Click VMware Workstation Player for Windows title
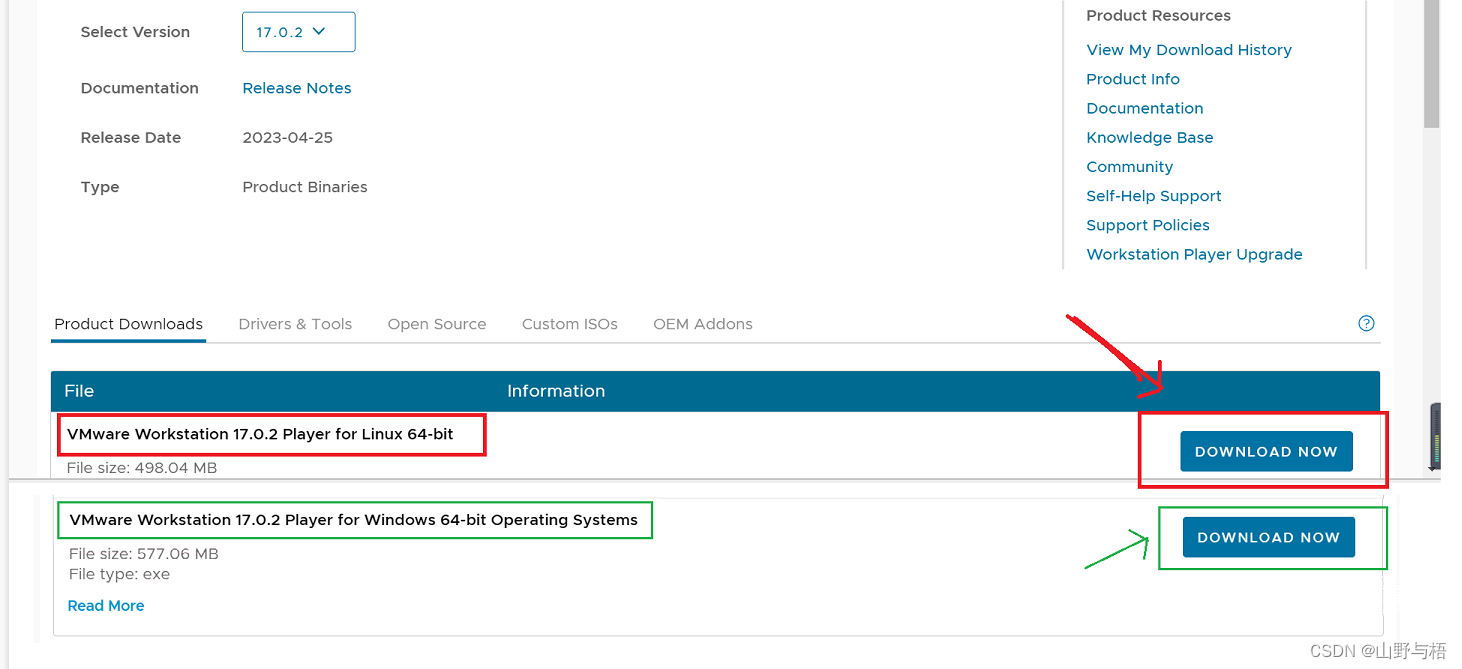 [x=353, y=520]
